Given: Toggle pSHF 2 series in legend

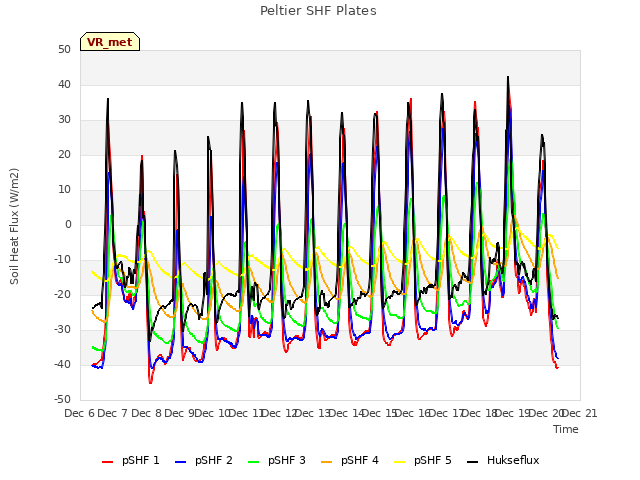Looking at the screenshot, I should (204, 460).
